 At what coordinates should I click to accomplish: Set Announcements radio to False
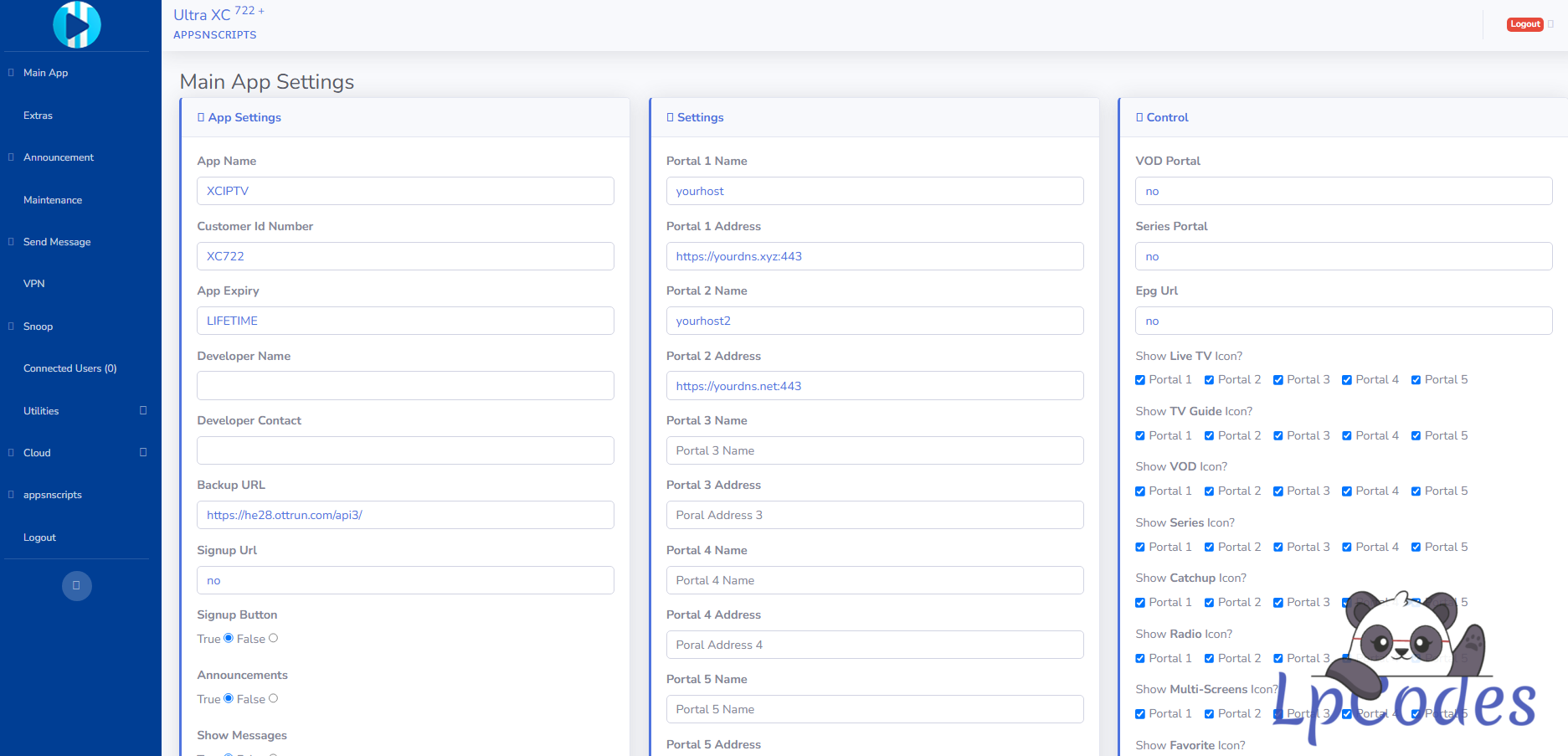click(273, 698)
